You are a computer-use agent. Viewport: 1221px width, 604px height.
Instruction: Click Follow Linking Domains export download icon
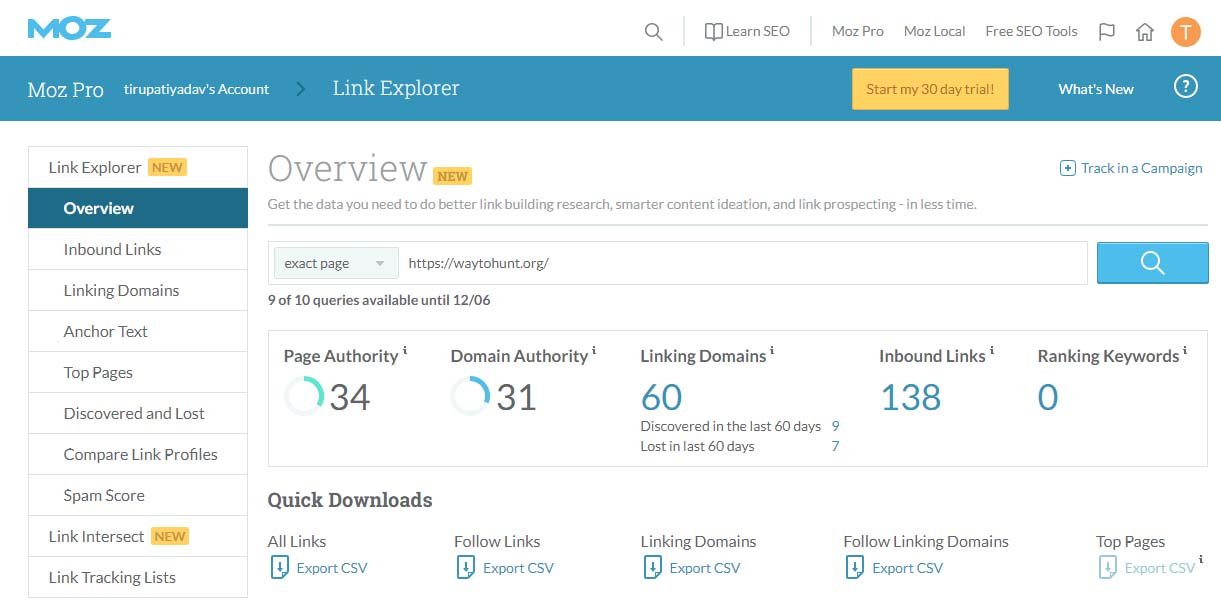[855, 568]
